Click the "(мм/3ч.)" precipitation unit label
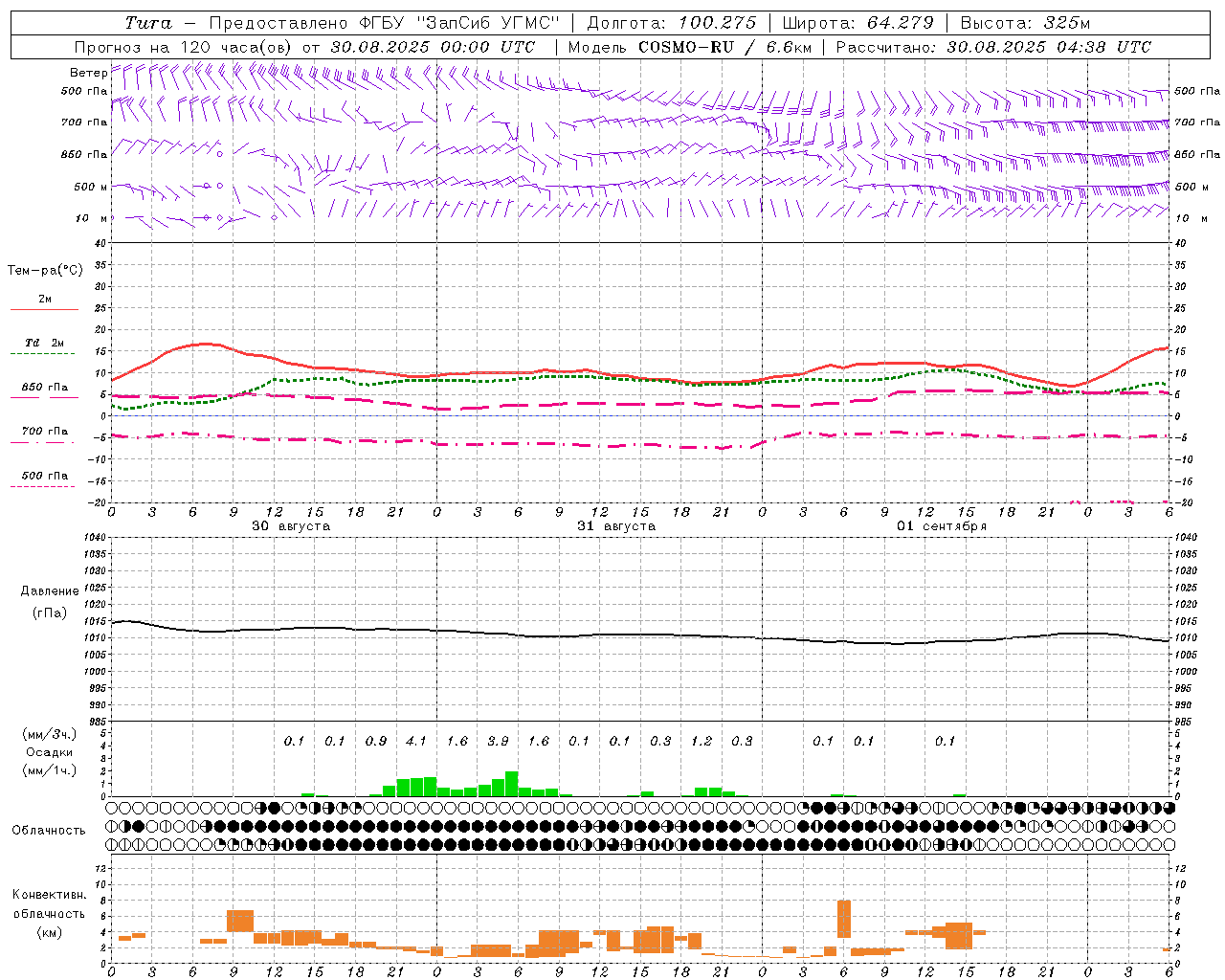Viewport: 1225px width, 980px height. [x=49, y=734]
